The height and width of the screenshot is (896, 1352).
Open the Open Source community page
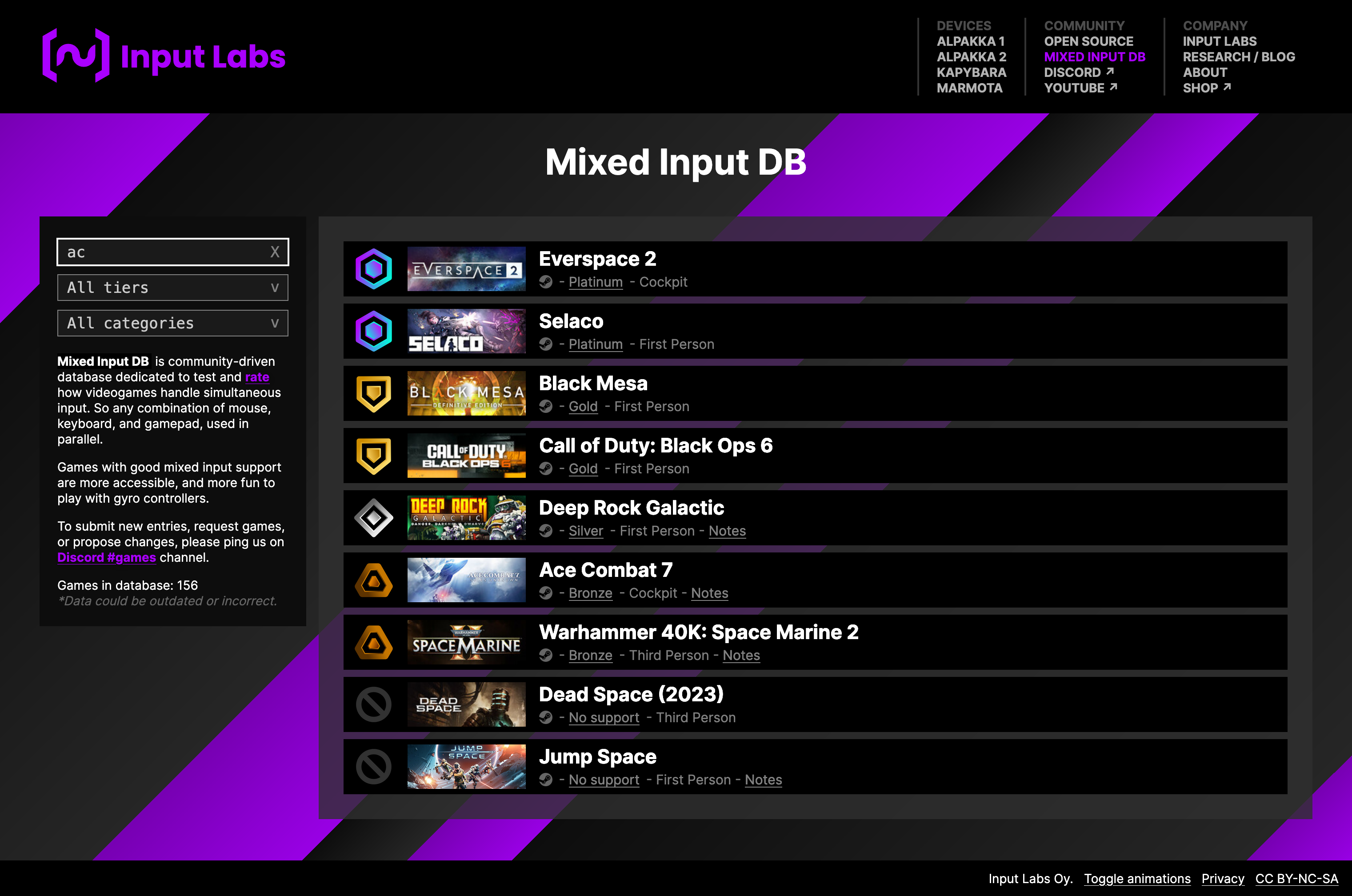click(1088, 41)
